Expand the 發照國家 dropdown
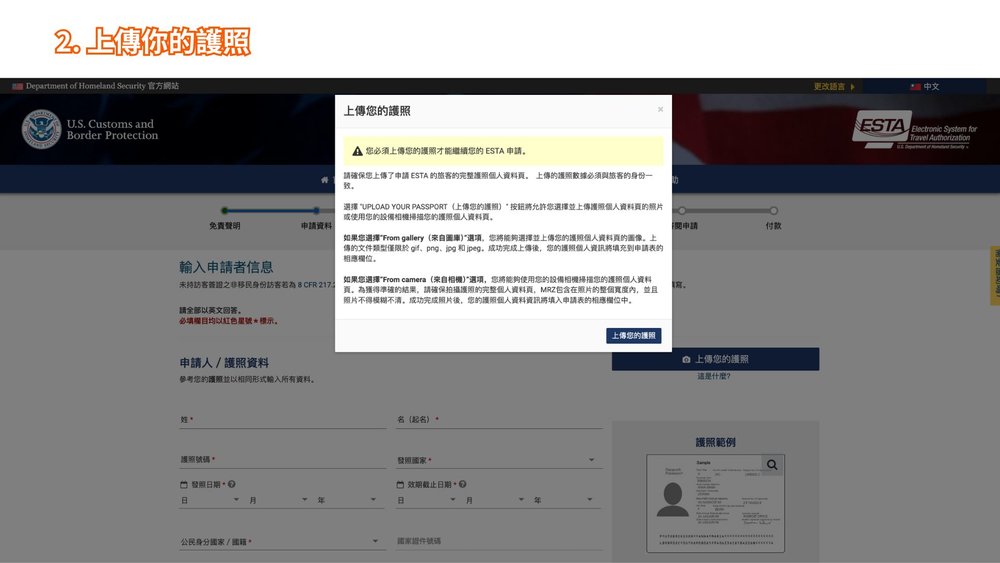The image size is (1000, 563). (x=499, y=460)
